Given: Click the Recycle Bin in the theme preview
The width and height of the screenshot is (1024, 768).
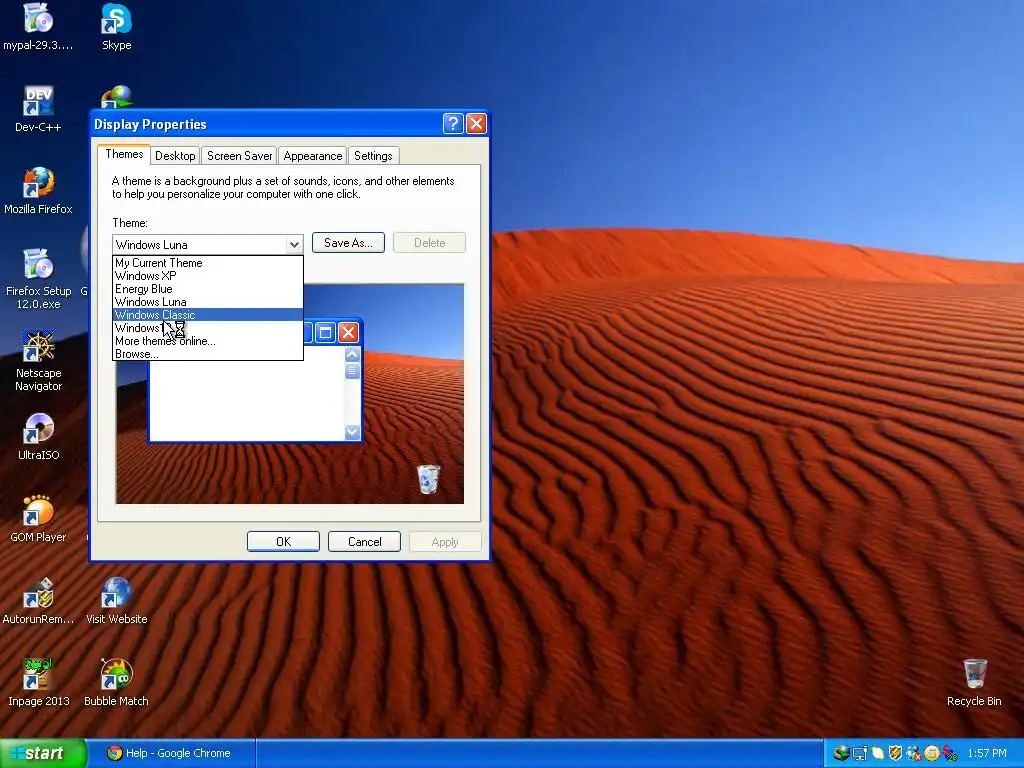Looking at the screenshot, I should (x=428, y=479).
